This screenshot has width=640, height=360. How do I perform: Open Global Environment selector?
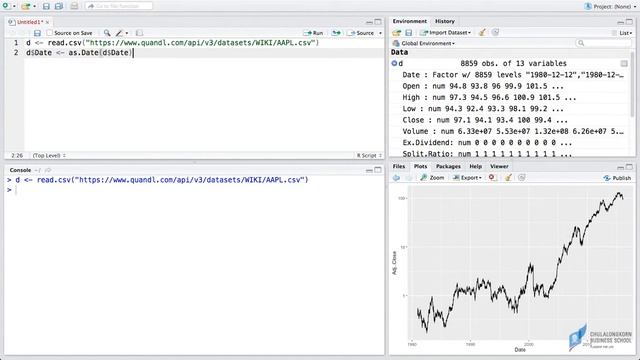click(424, 43)
